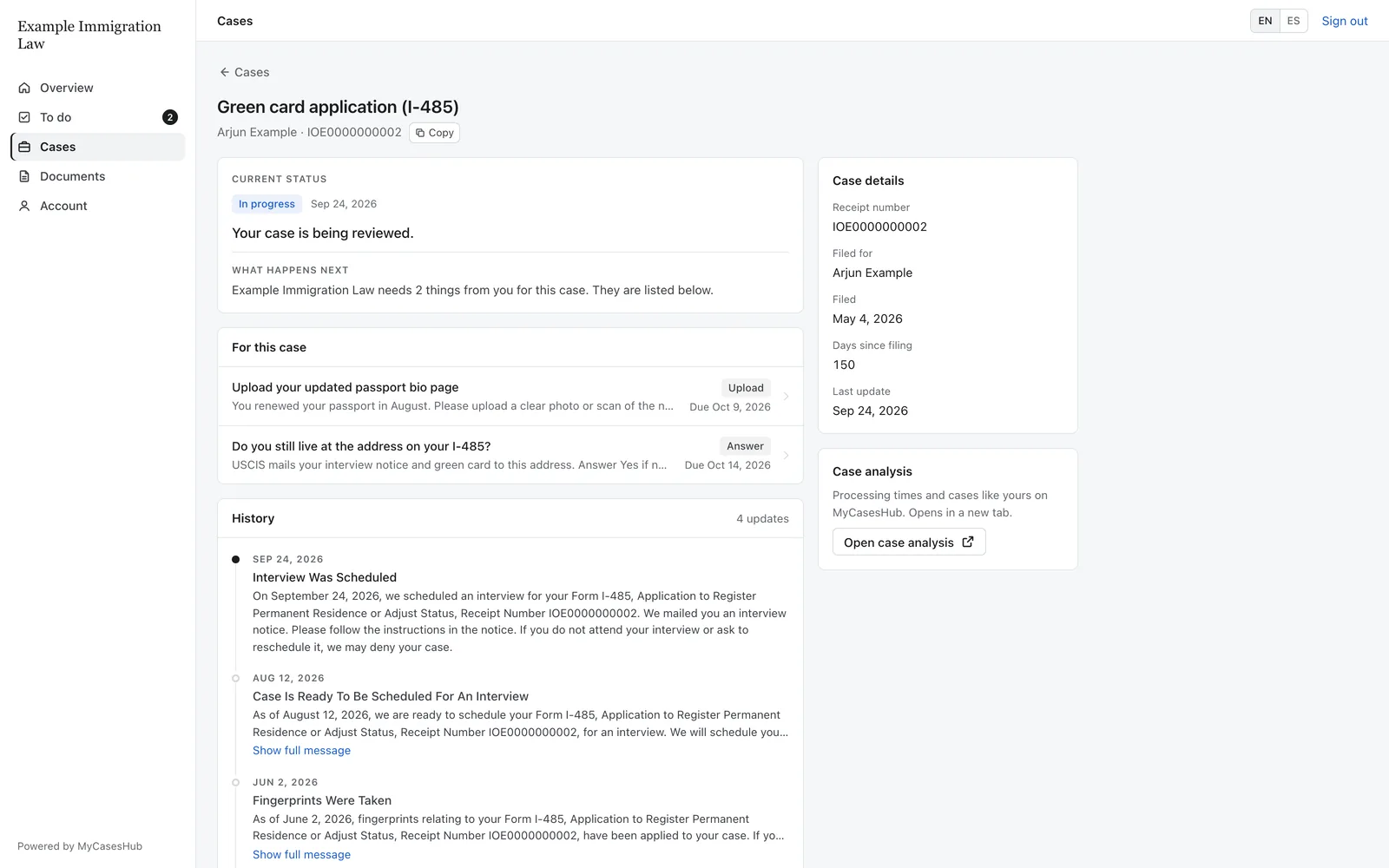The width and height of the screenshot is (1389, 868).
Task: Open chevron on passport bio page row
Action: coord(787,396)
